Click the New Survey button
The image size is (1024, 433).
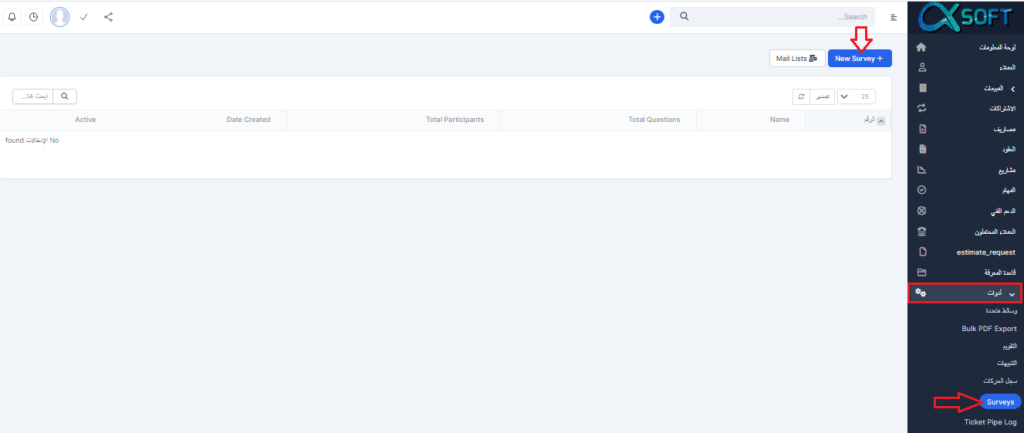[x=859, y=59]
